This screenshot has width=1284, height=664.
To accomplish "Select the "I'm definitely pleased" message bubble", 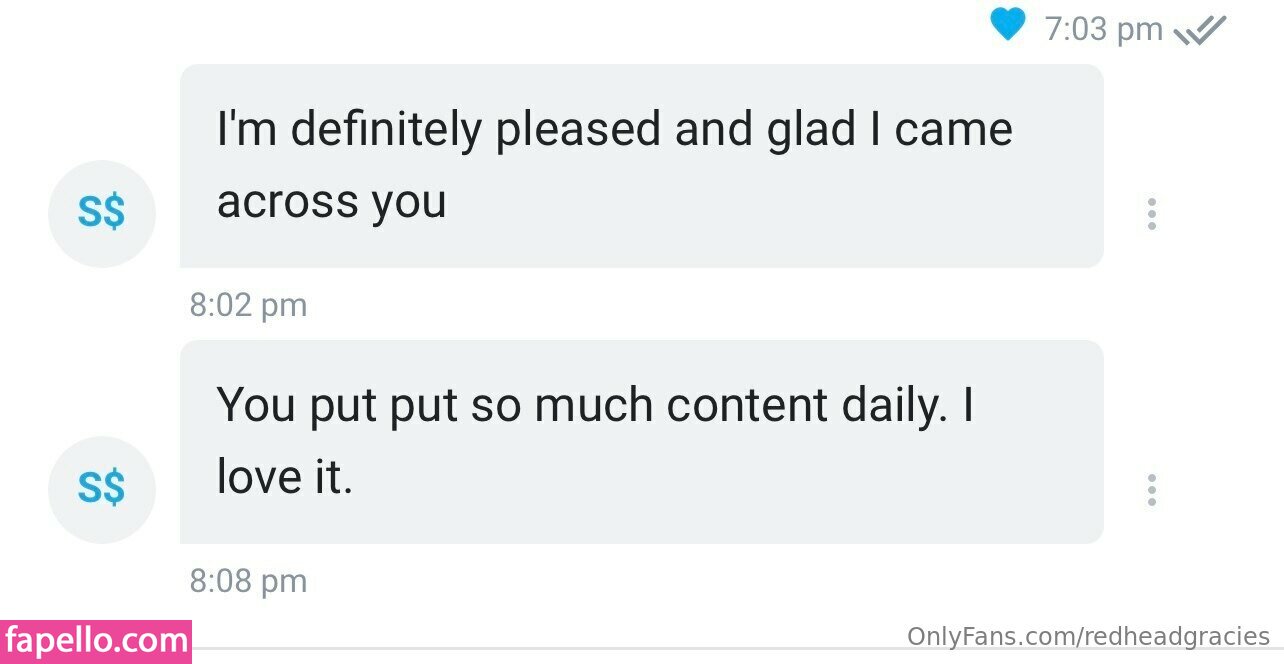I will tap(641, 166).
